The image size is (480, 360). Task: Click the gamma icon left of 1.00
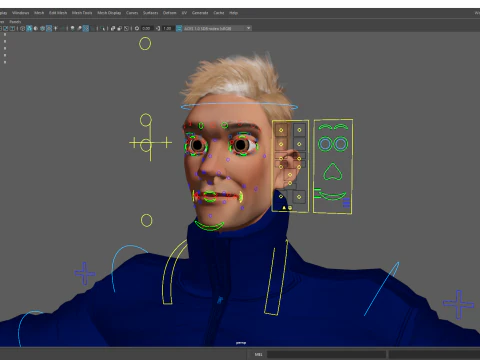coord(158,28)
